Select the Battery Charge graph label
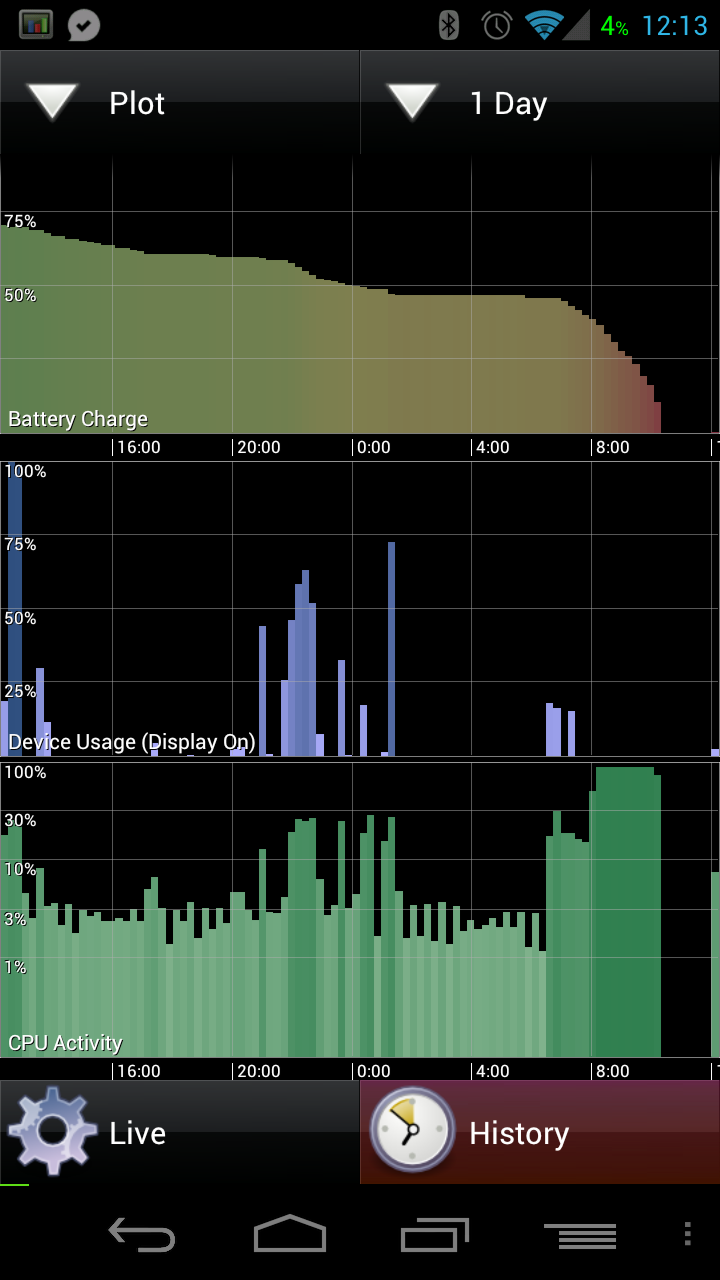 (x=78, y=419)
